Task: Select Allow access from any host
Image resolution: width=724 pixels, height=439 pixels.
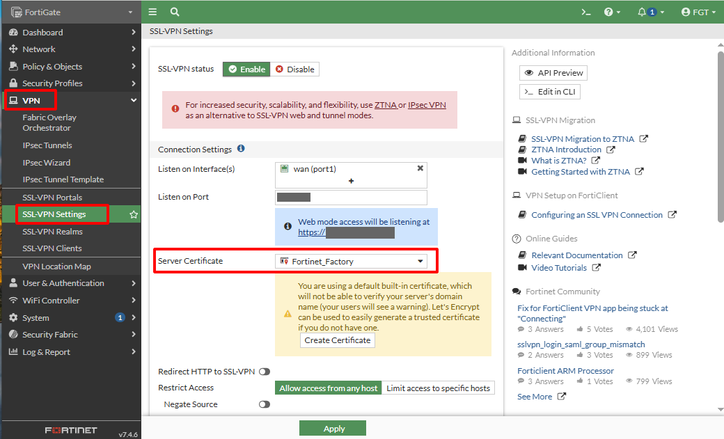Action: 328,388
